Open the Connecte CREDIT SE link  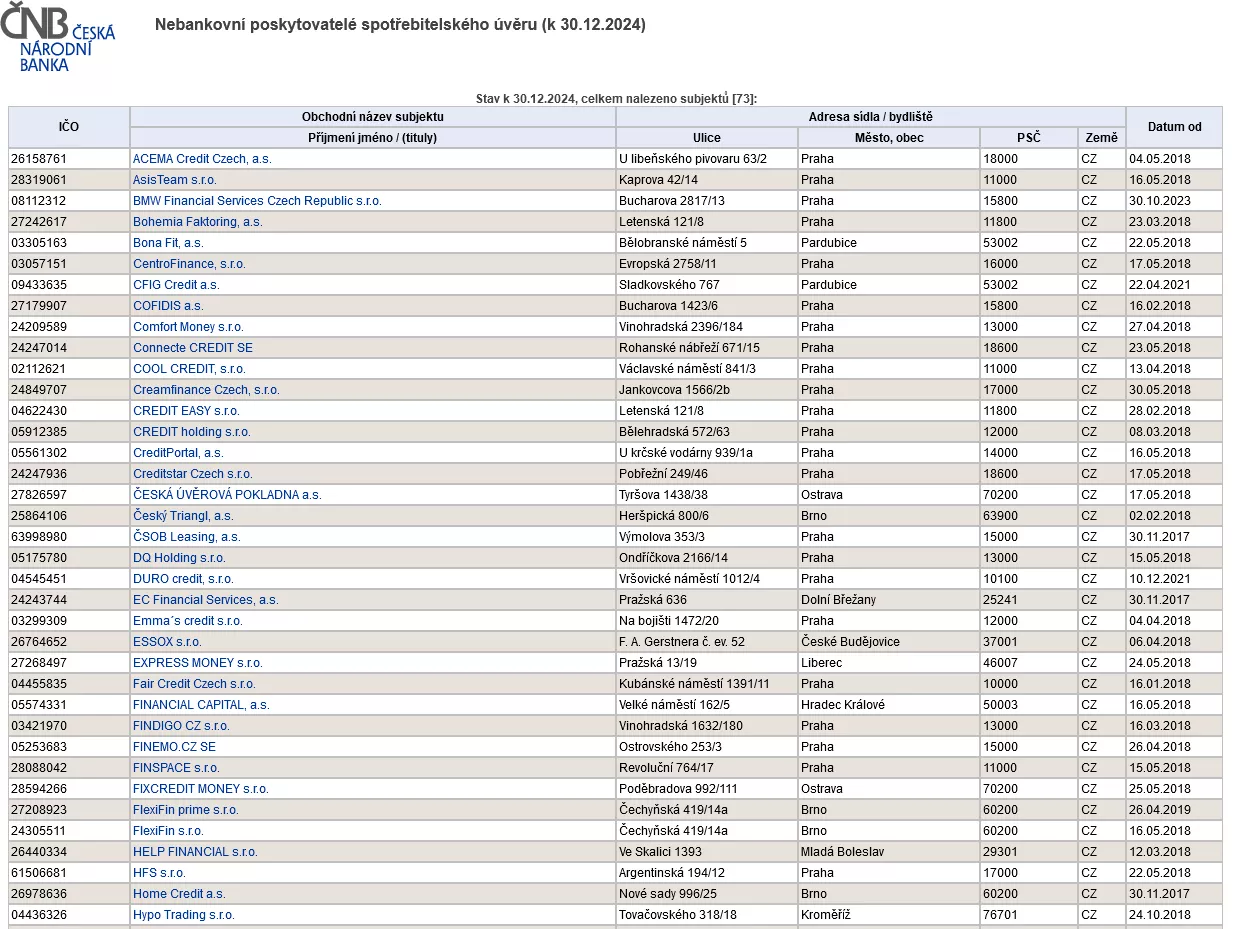pos(193,348)
